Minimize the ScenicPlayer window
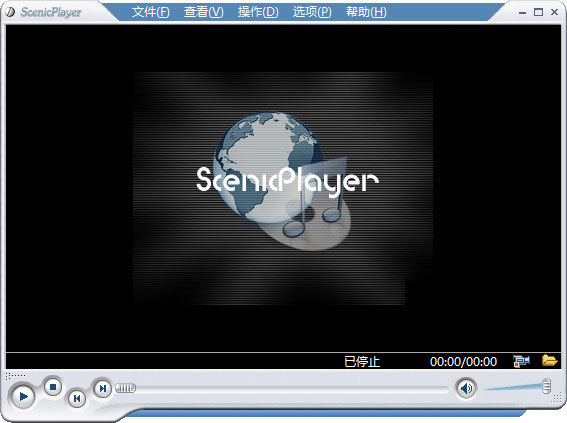 (x=522, y=13)
